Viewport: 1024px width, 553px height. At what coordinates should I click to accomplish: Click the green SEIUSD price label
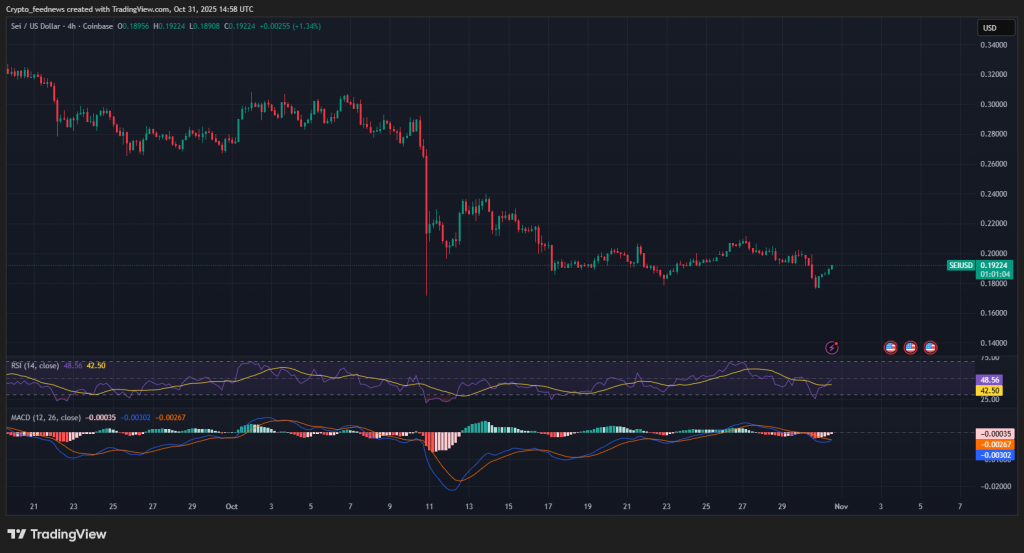(x=960, y=265)
